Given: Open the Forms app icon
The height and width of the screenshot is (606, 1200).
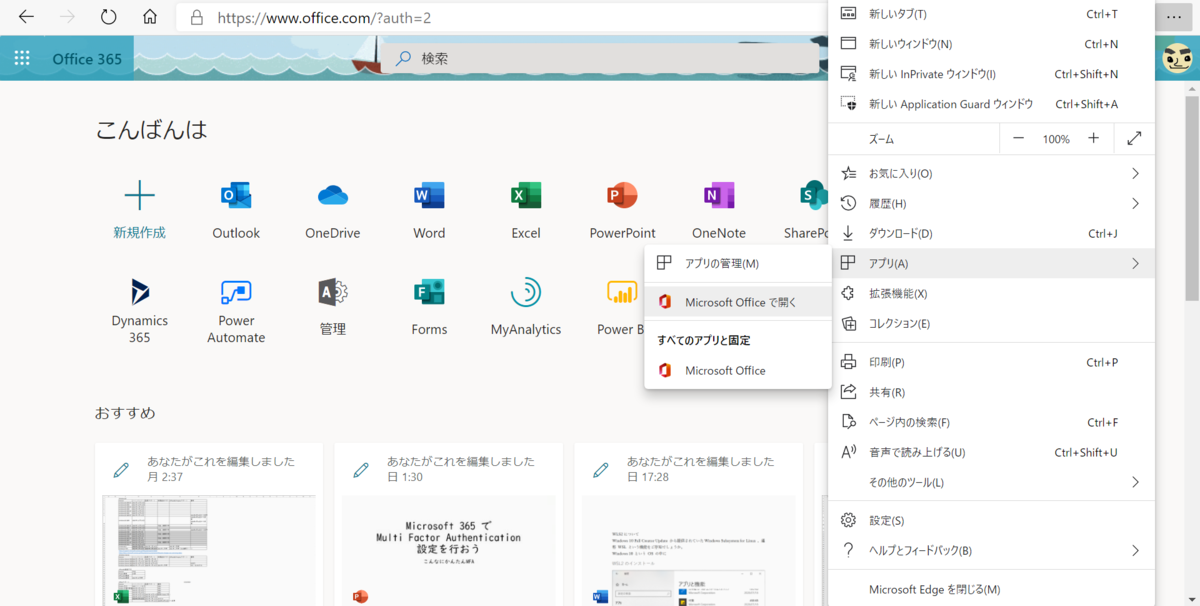Looking at the screenshot, I should [x=429, y=292].
